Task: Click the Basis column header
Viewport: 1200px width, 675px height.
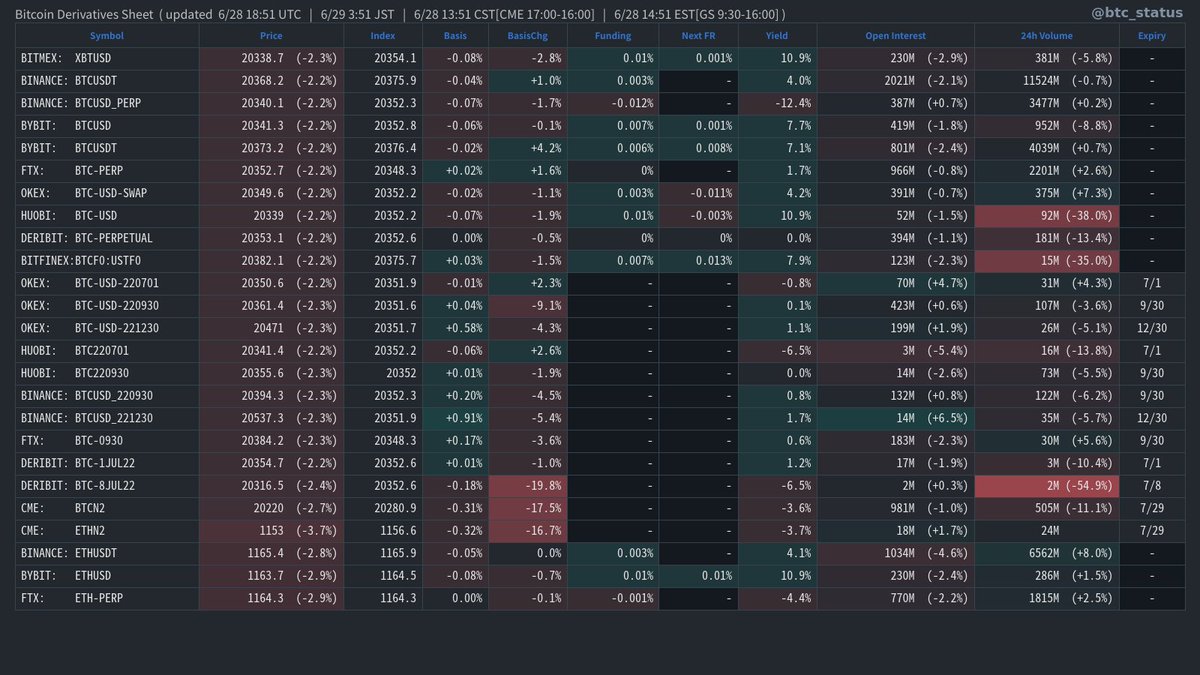Action: 455,36
